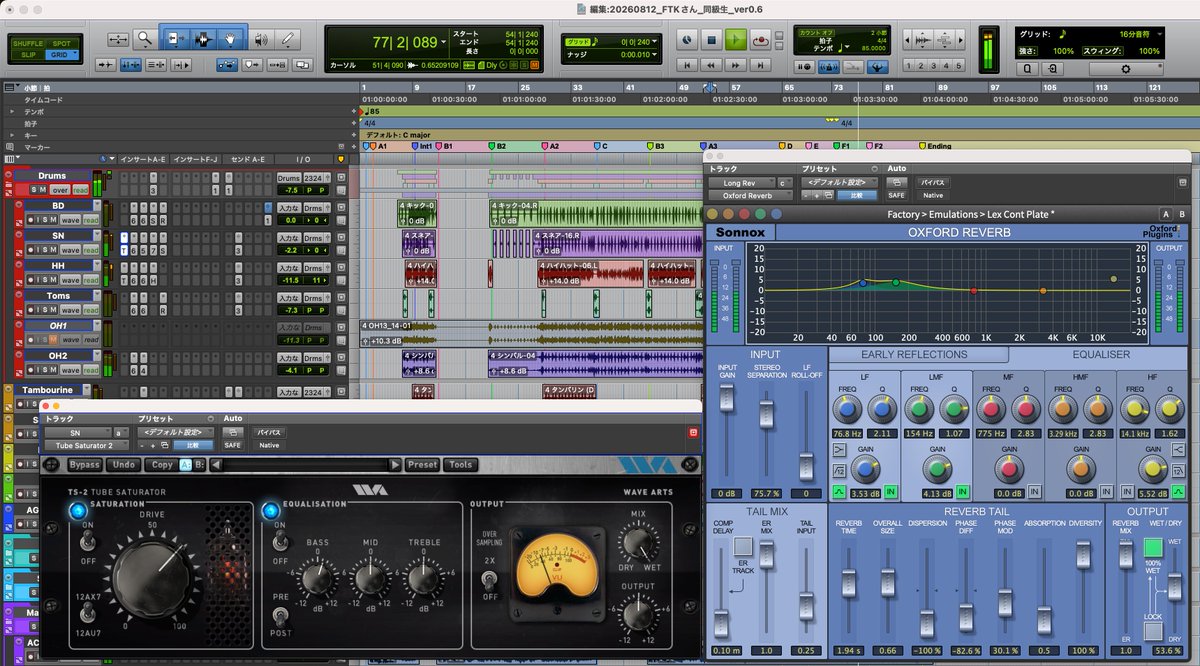The height and width of the screenshot is (666, 1200).
Task: Click LF FREQ blue knob in Oxford Reverb
Action: point(848,408)
